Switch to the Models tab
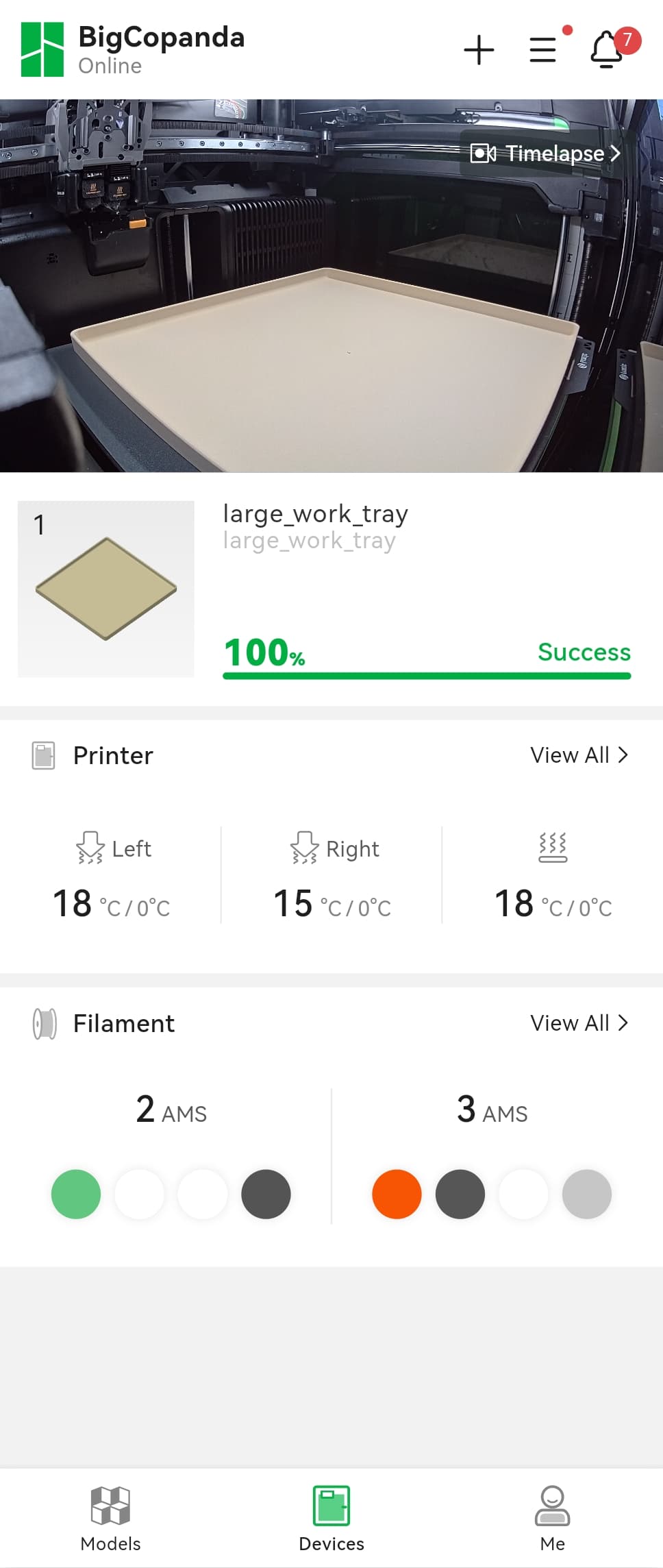The width and height of the screenshot is (663, 1568). [x=110, y=1517]
